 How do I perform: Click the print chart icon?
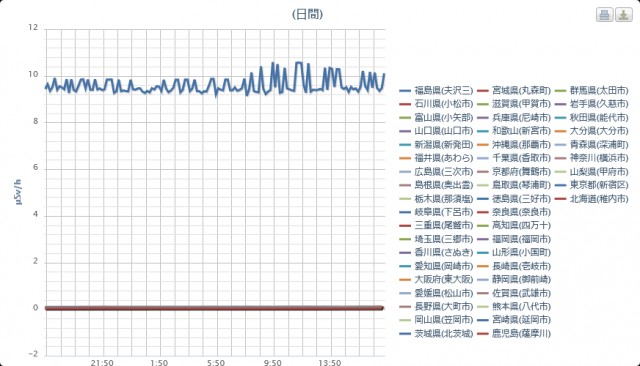(x=604, y=15)
